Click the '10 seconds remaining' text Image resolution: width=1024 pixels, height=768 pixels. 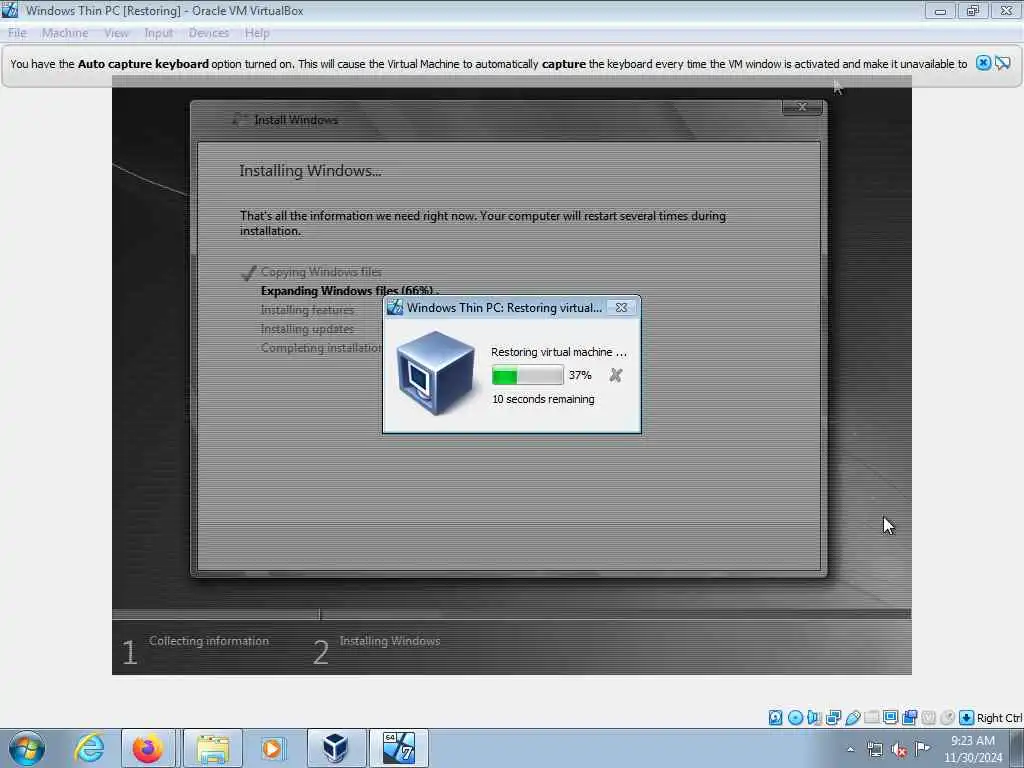point(543,399)
